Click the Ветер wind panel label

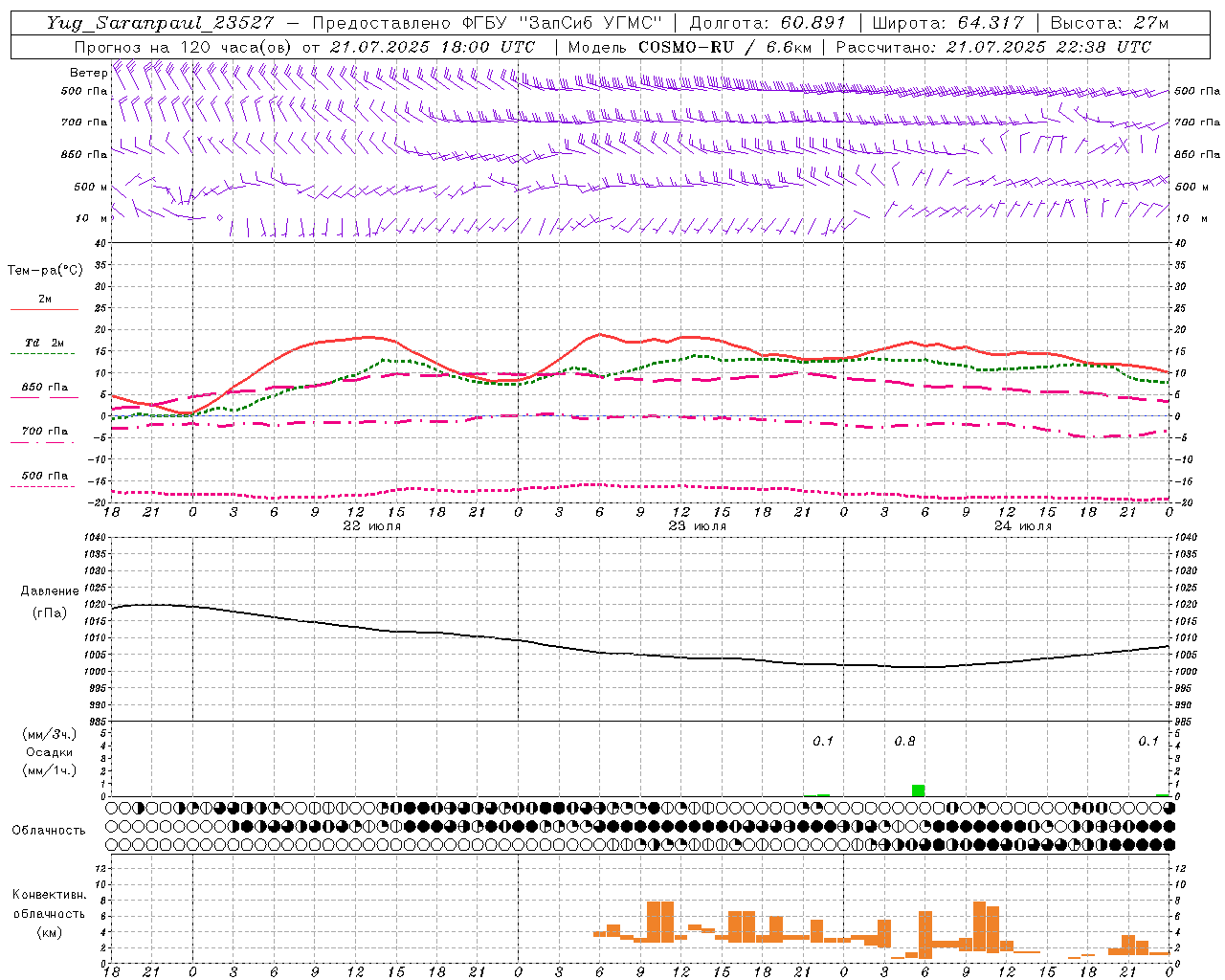point(88,73)
